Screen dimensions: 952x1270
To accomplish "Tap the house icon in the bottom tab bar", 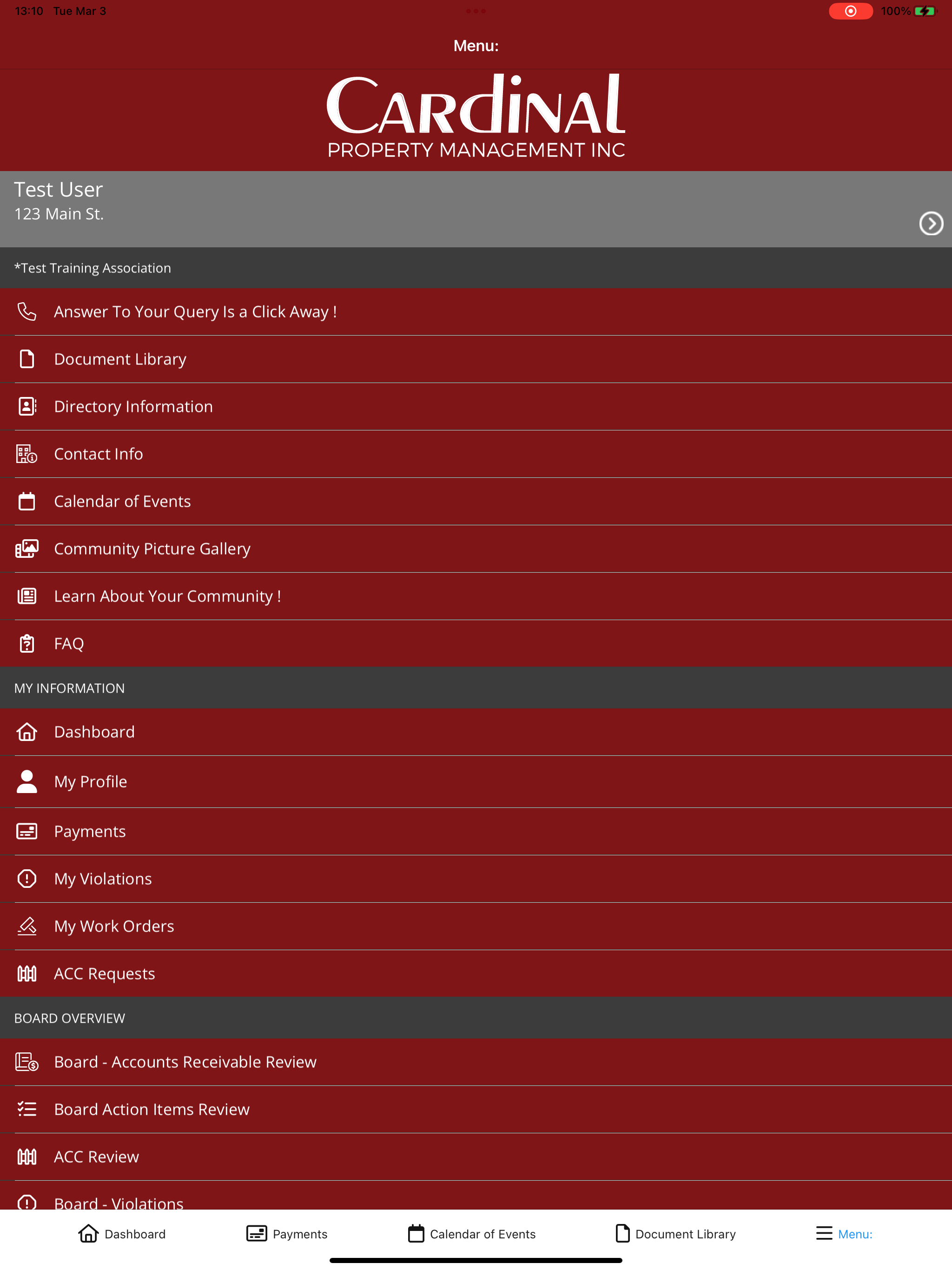I will [88, 1233].
